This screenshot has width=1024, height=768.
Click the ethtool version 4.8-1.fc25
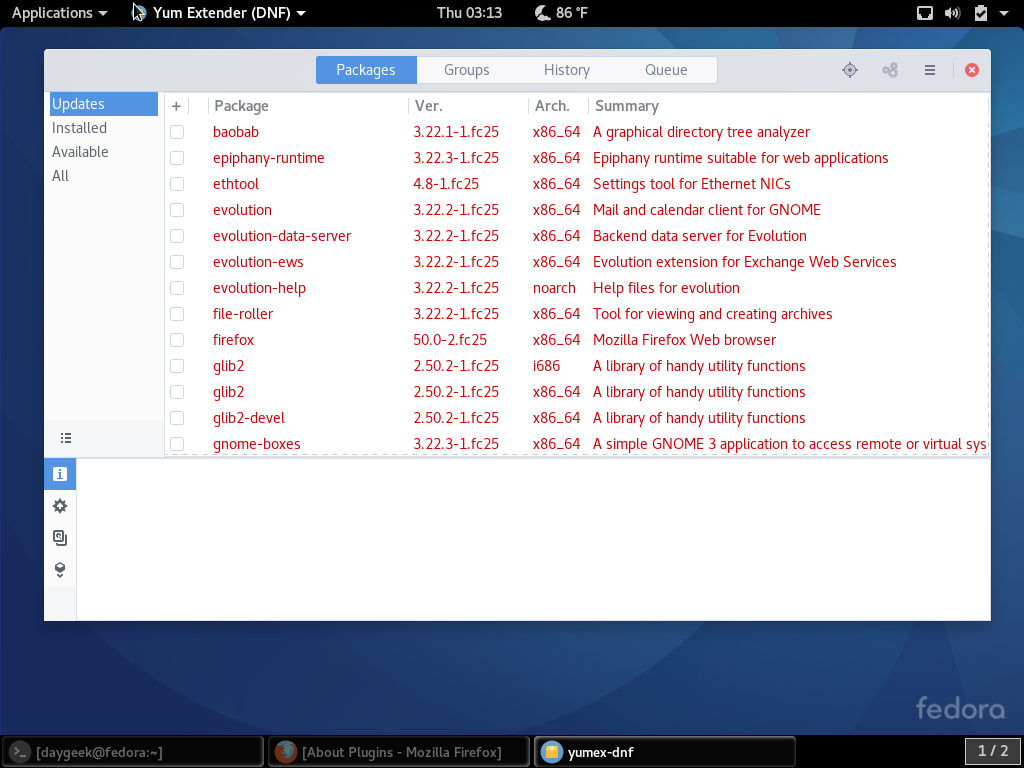point(446,184)
